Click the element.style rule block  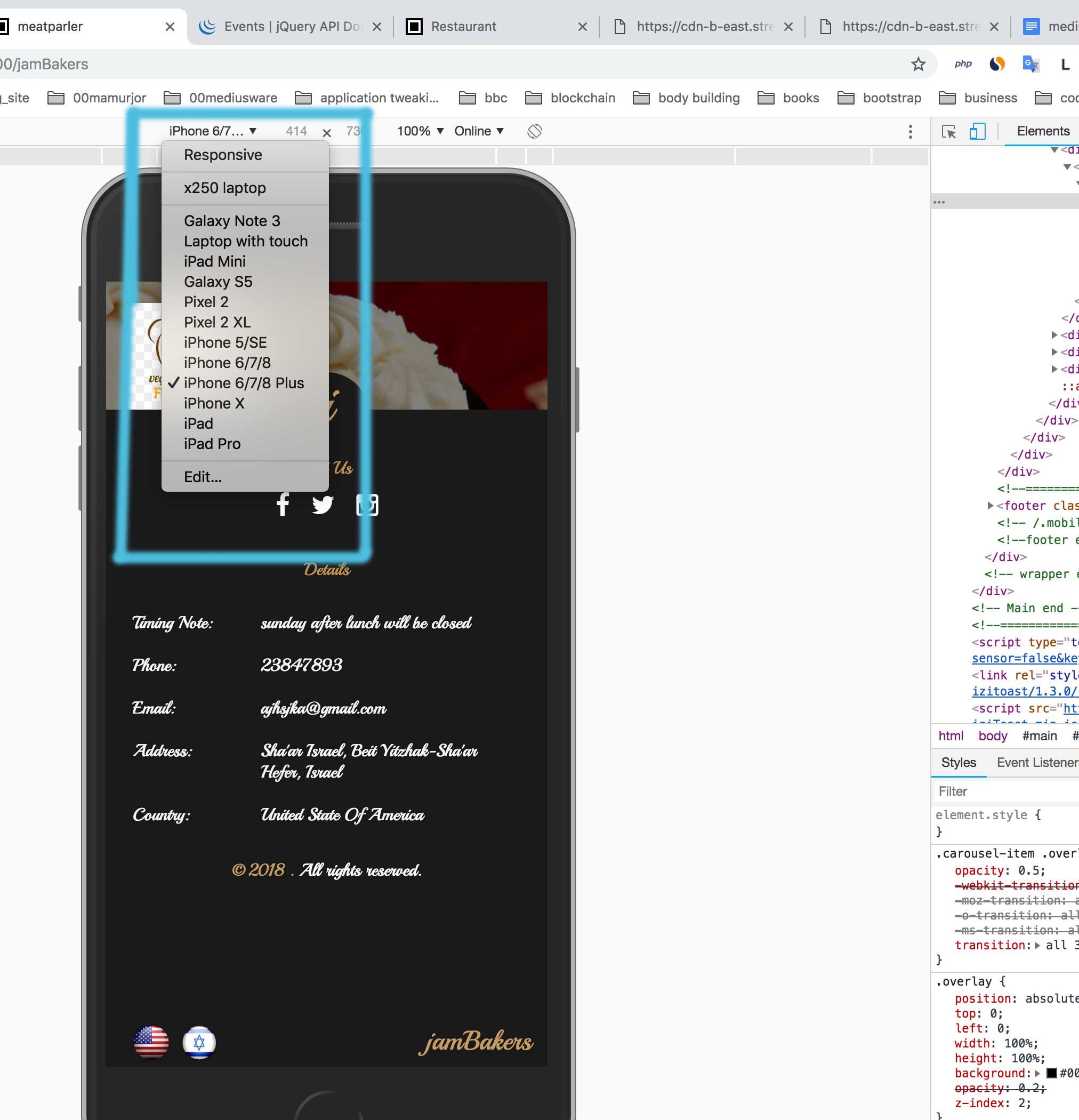(x=1005, y=823)
